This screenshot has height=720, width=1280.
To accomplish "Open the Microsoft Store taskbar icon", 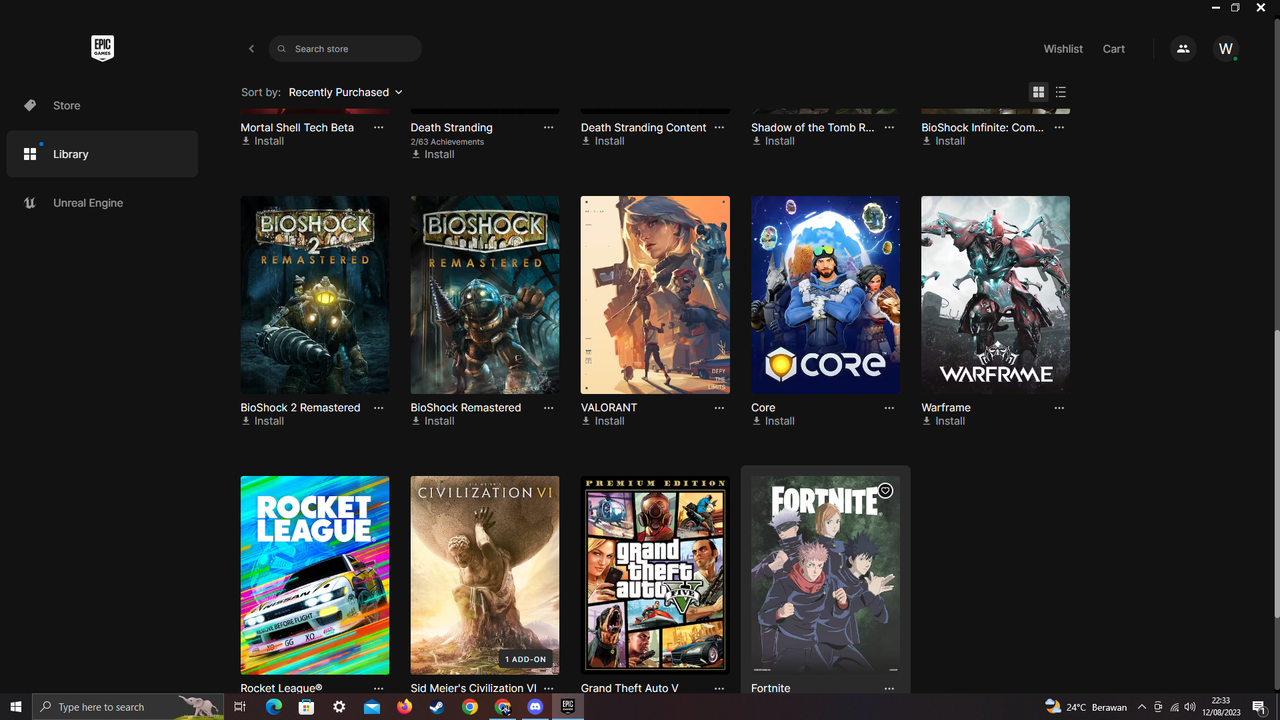I will tap(306, 707).
